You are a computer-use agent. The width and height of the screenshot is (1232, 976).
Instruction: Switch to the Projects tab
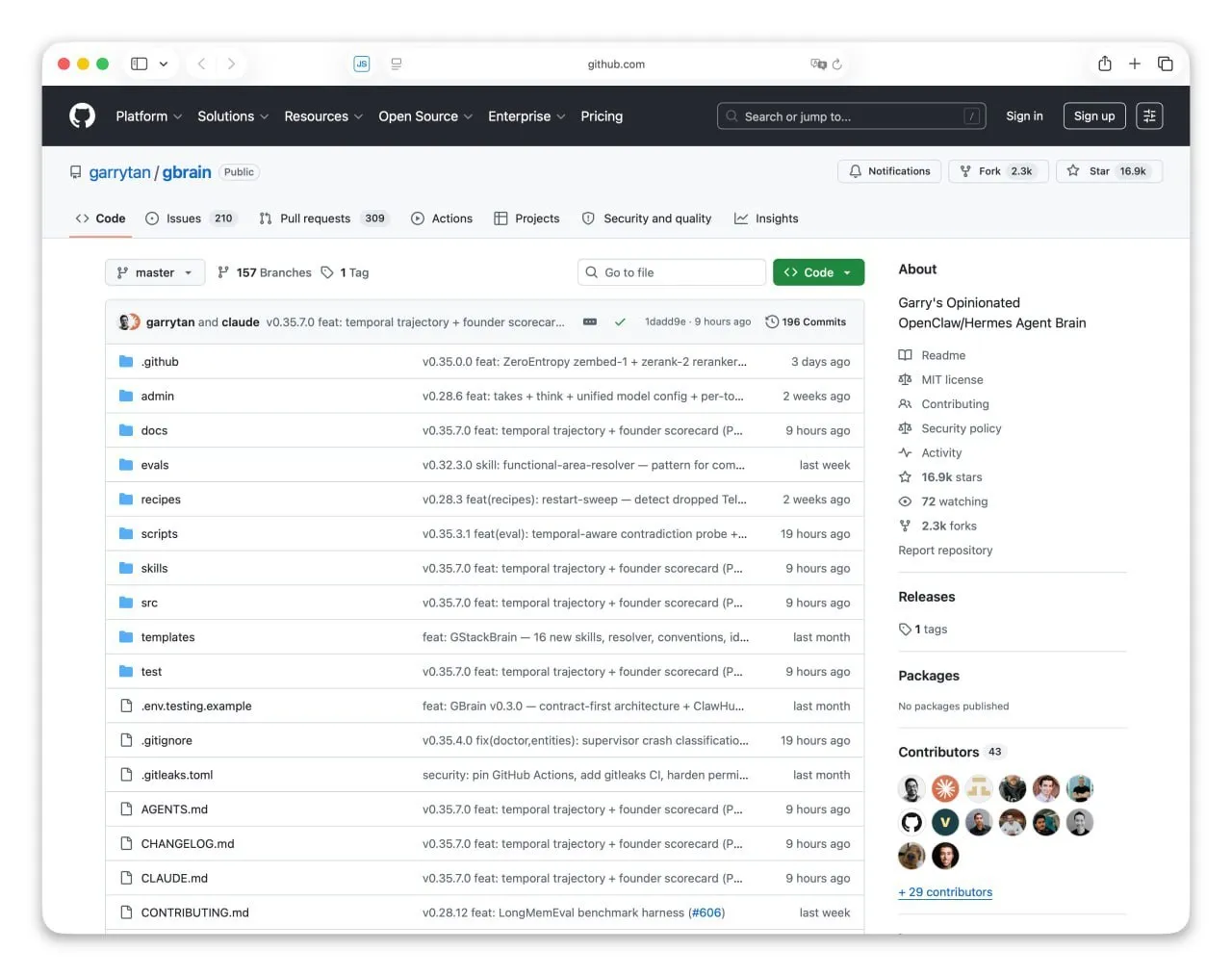526,218
